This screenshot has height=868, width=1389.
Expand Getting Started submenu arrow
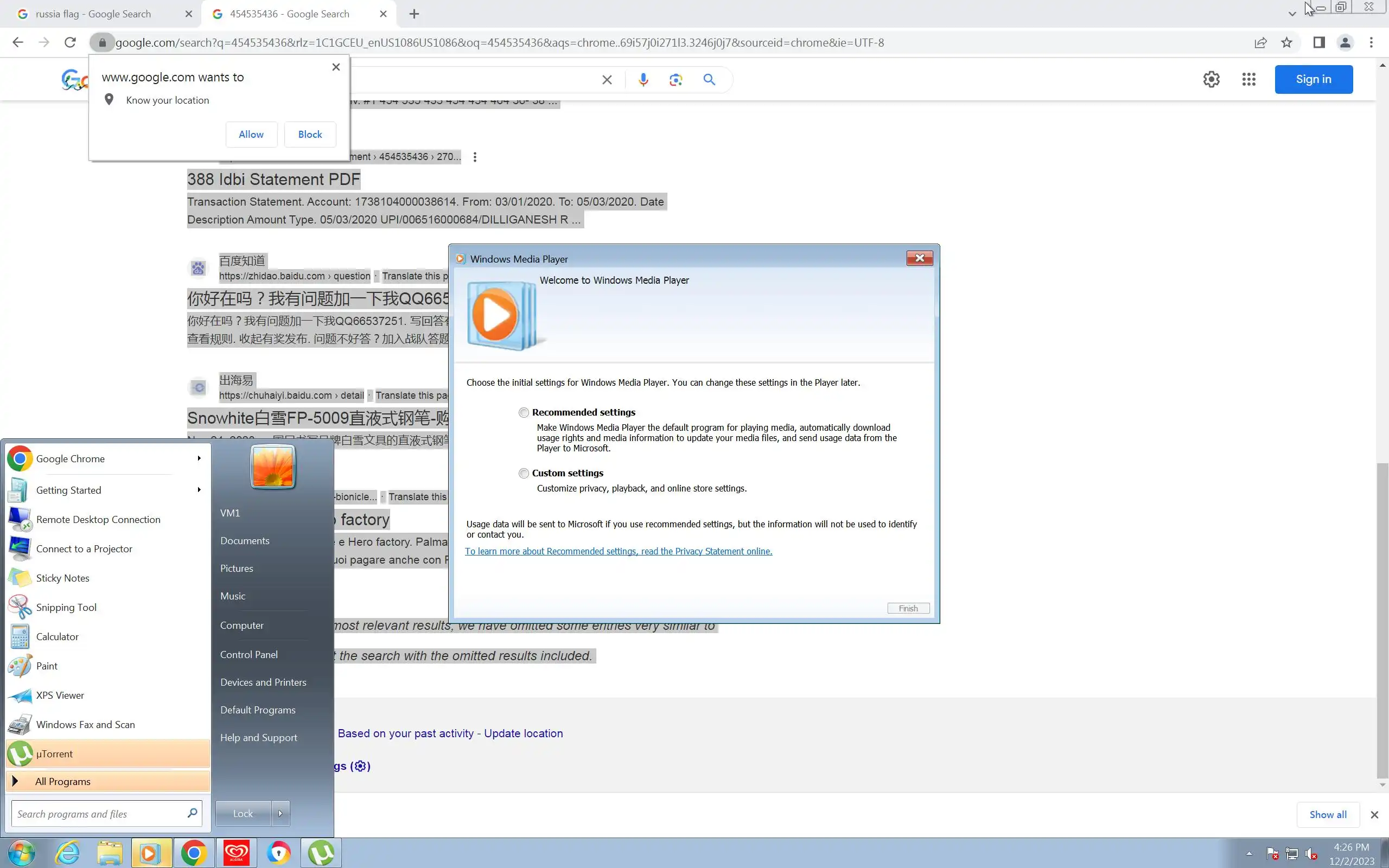(199, 490)
